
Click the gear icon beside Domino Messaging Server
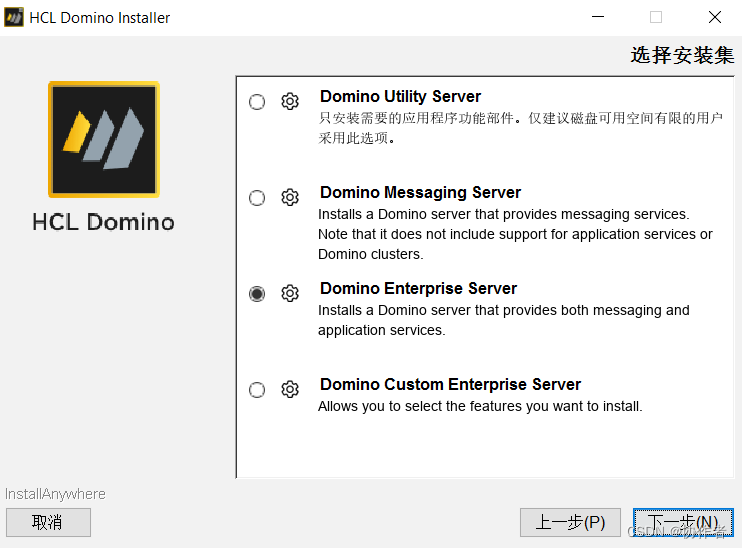click(290, 197)
